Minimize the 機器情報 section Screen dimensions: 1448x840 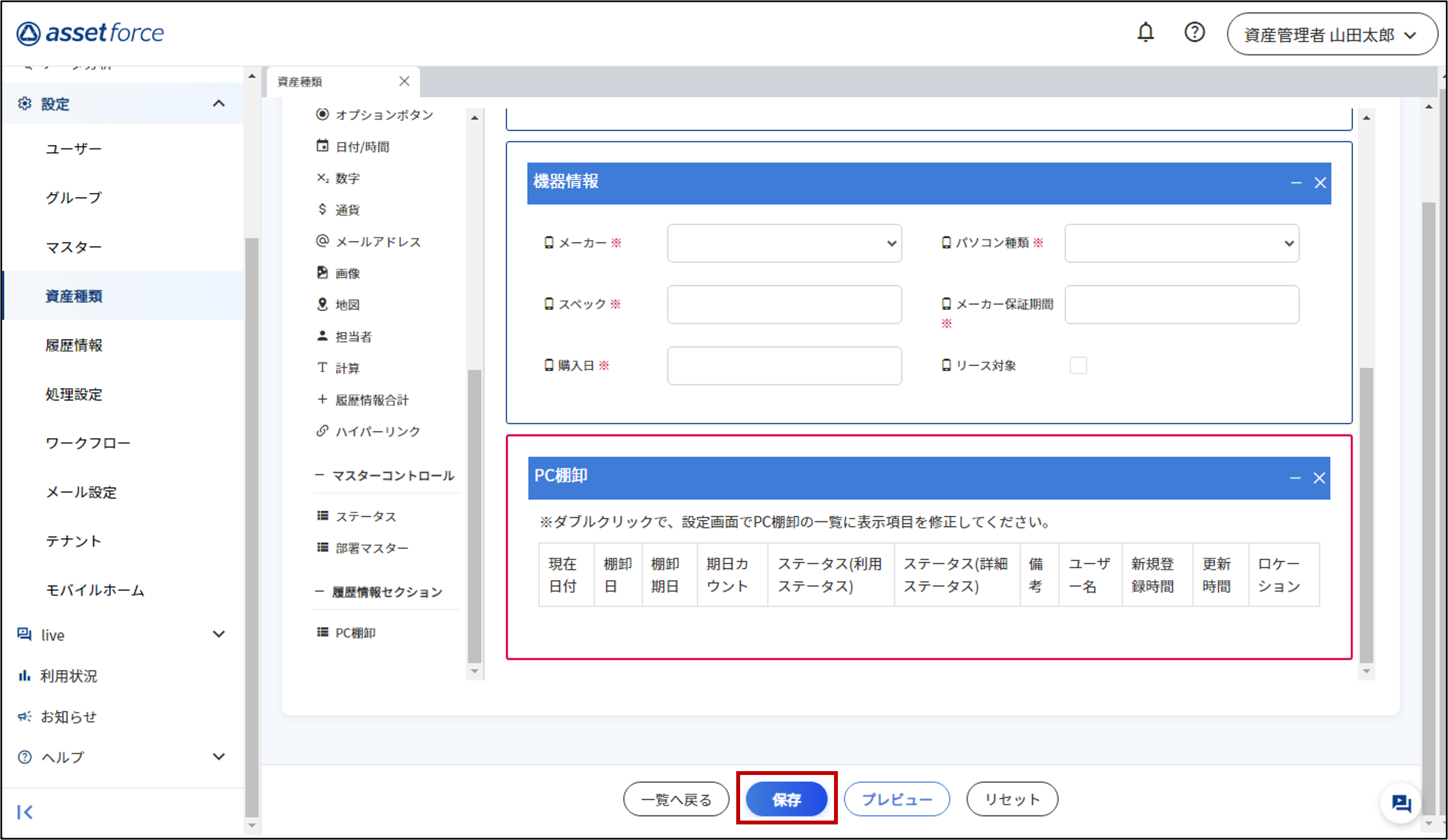[1296, 183]
